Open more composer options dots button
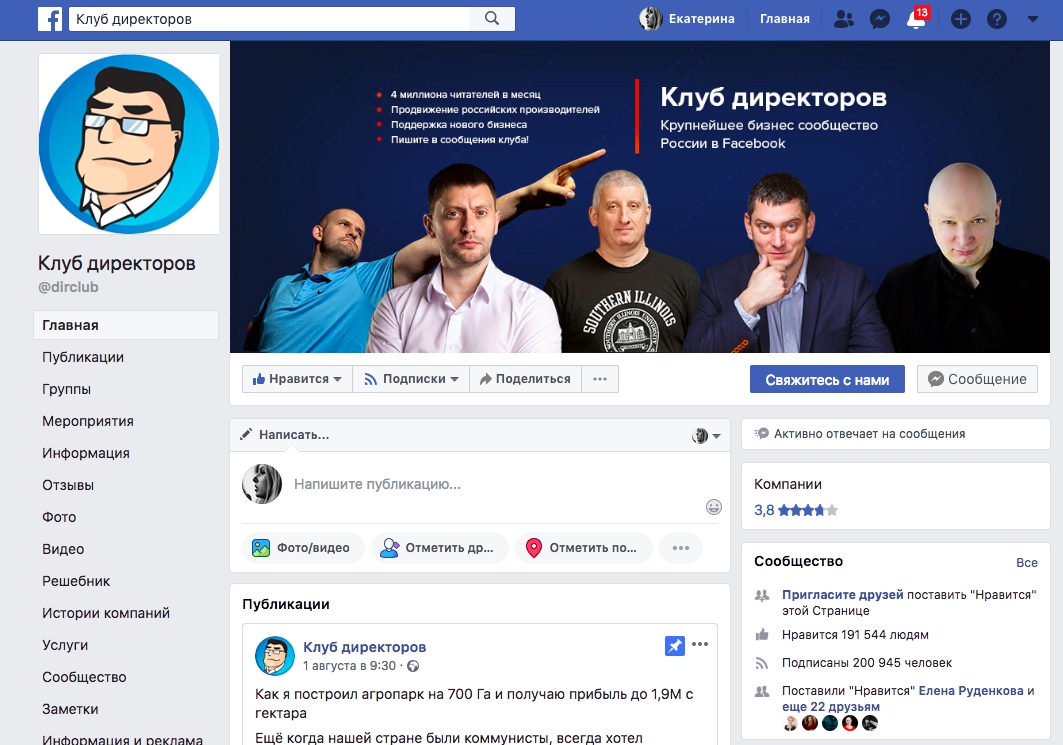 click(x=681, y=548)
